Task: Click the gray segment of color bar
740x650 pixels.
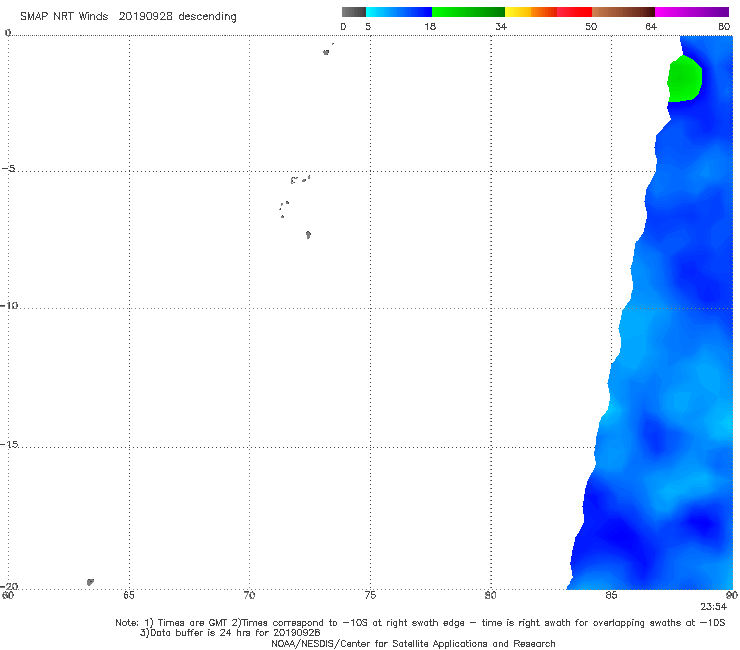Action: 354,12
